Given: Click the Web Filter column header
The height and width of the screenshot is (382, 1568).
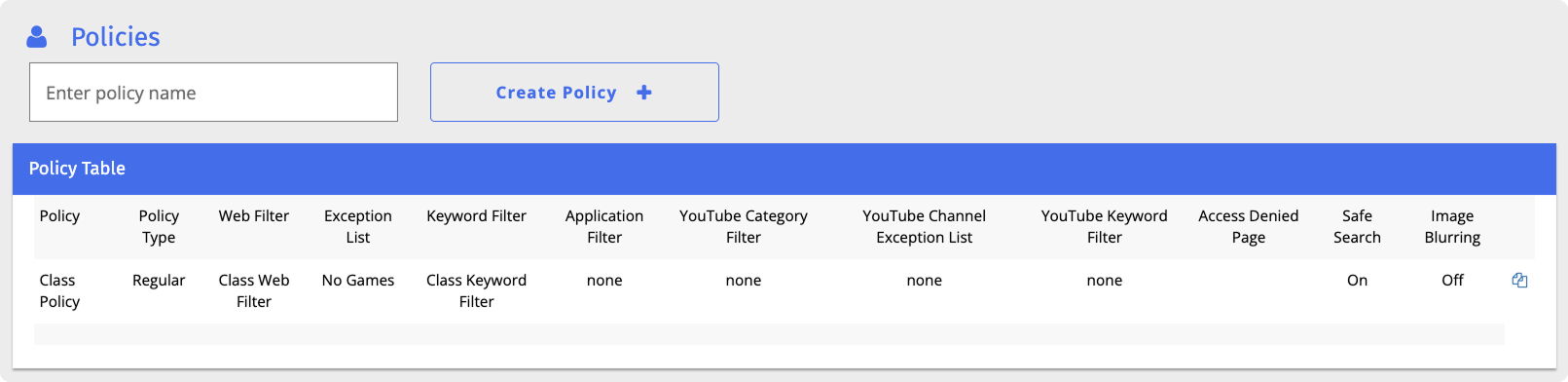Looking at the screenshot, I should click(x=254, y=216).
